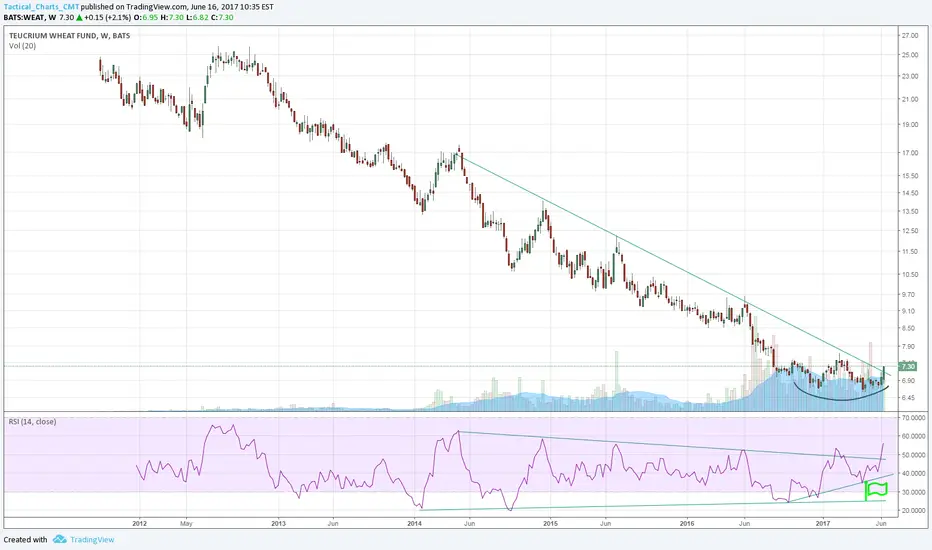Click the 40.0000 RSI axis label
The image size is (932, 550).
913,474
